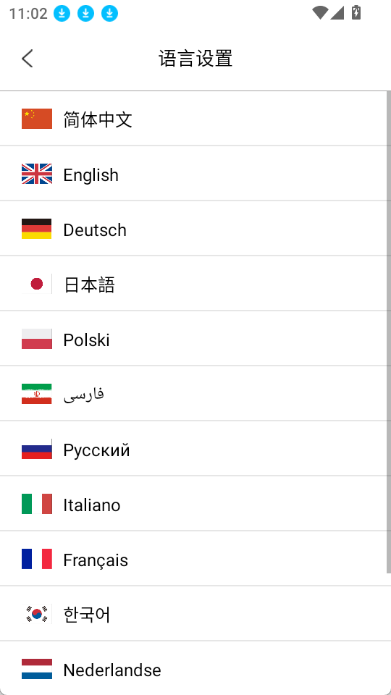Click the Netherlands flag icon
The width and height of the screenshot is (391, 695).
[x=37, y=669]
